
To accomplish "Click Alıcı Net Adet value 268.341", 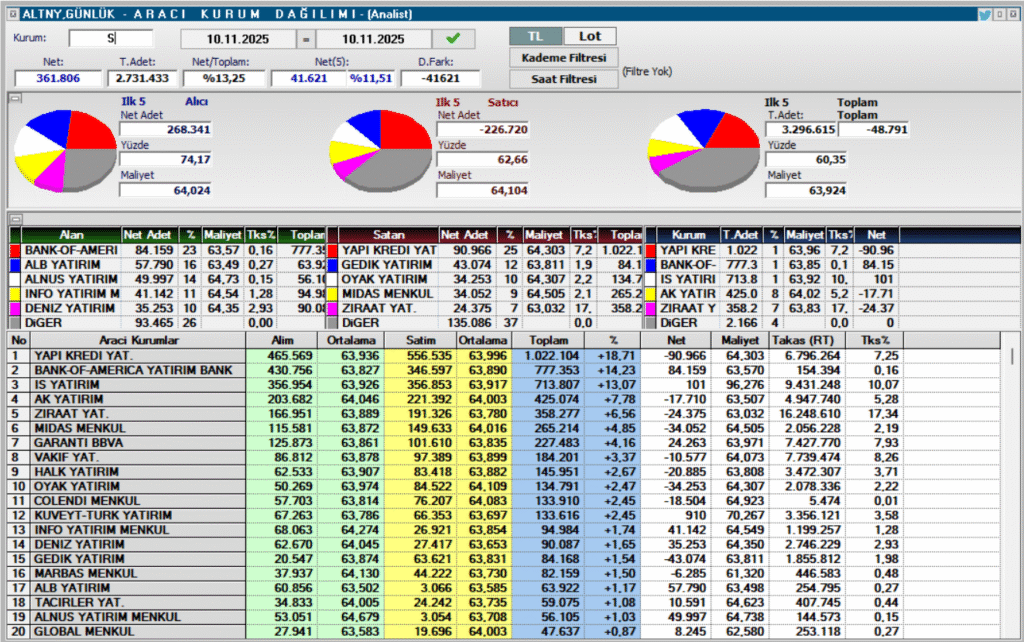I will click(x=166, y=129).
